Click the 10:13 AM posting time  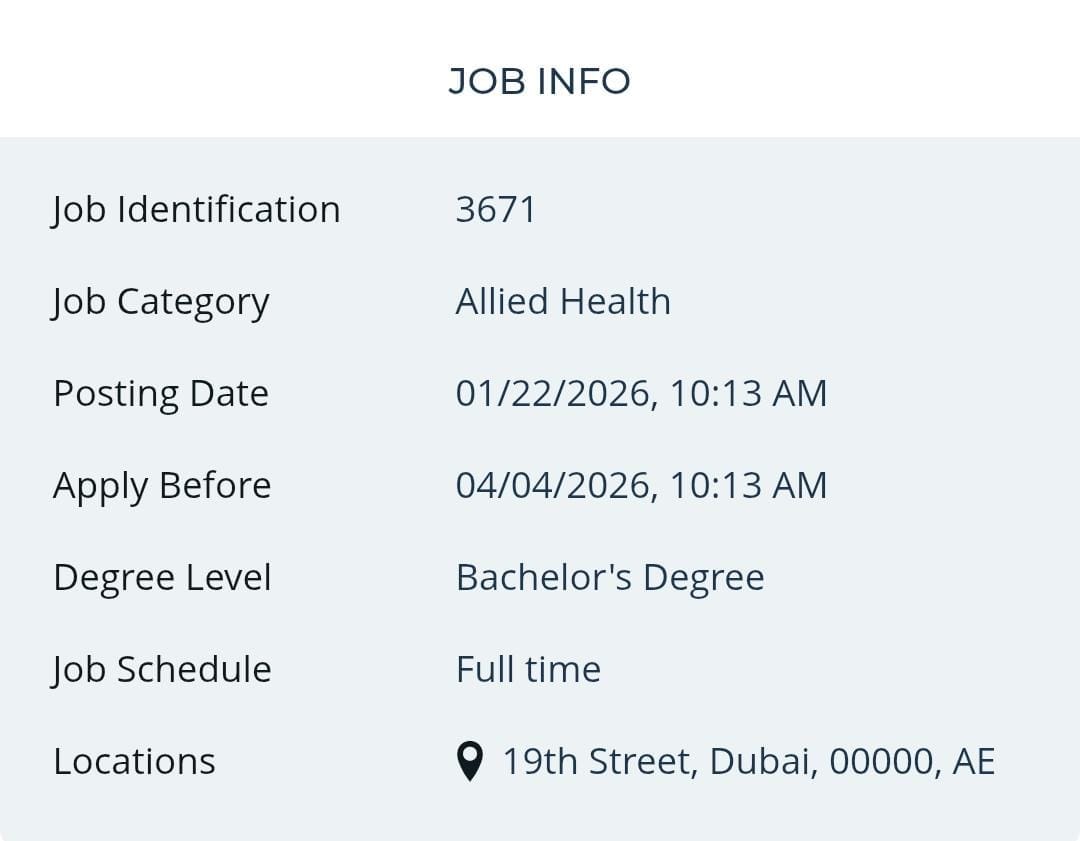tap(748, 394)
